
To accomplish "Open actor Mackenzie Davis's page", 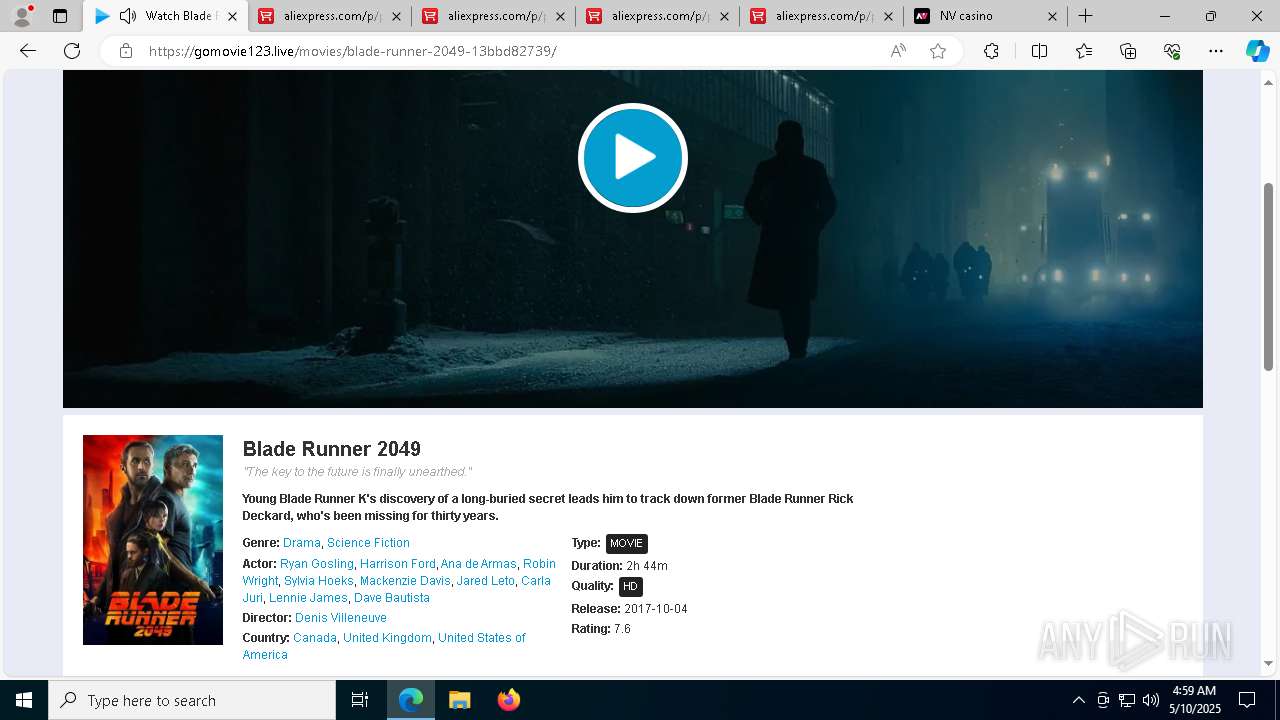I will coord(405,581).
